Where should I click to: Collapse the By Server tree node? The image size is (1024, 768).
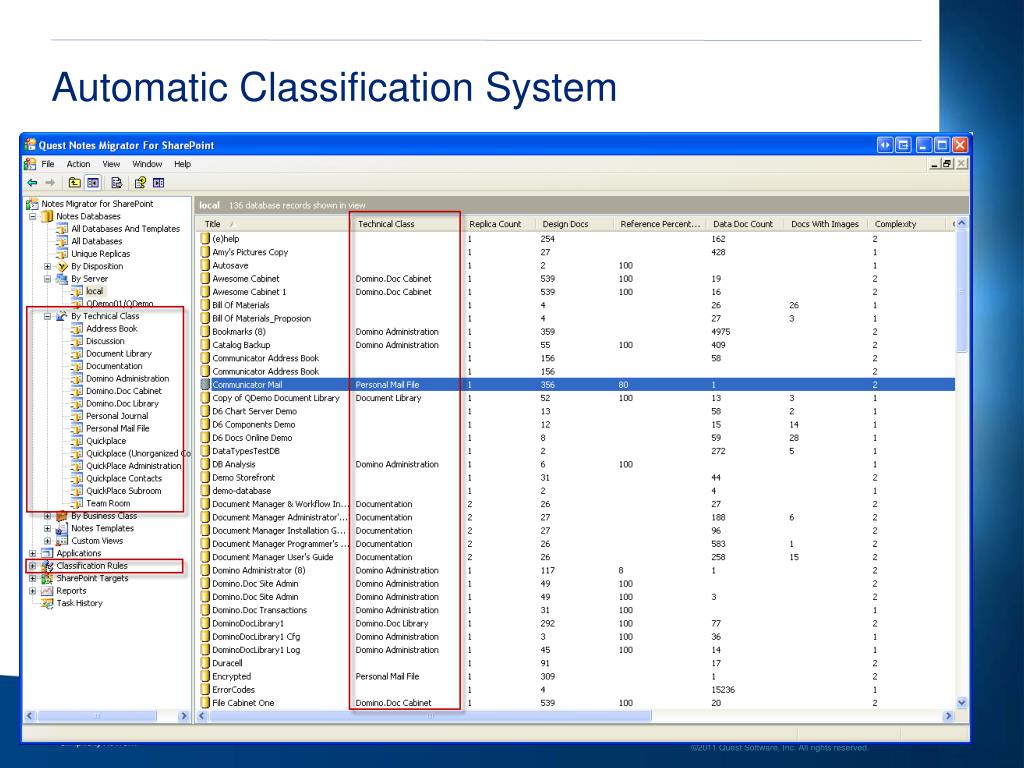coord(47,279)
